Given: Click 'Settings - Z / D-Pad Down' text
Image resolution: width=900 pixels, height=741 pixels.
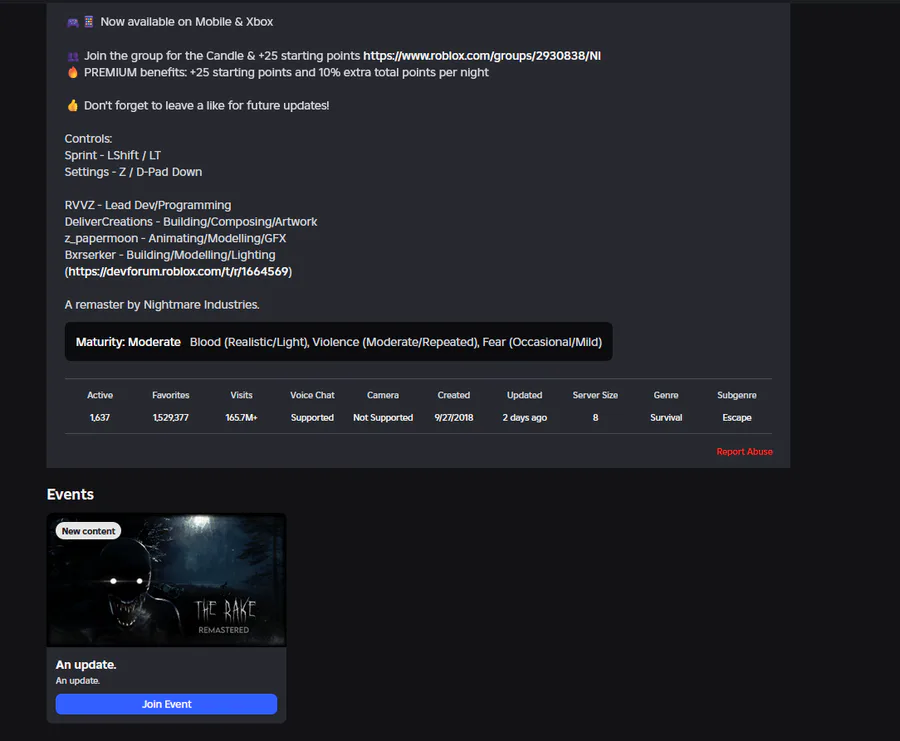Looking at the screenshot, I should [x=133, y=172].
